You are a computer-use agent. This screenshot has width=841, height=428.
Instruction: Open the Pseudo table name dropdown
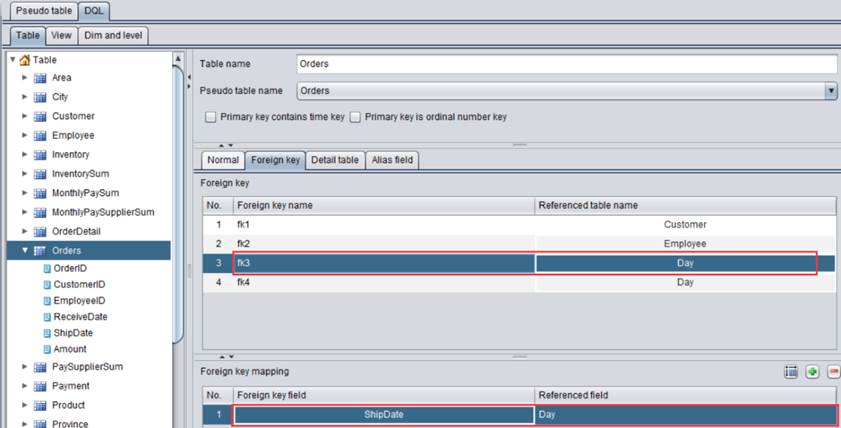coord(831,91)
